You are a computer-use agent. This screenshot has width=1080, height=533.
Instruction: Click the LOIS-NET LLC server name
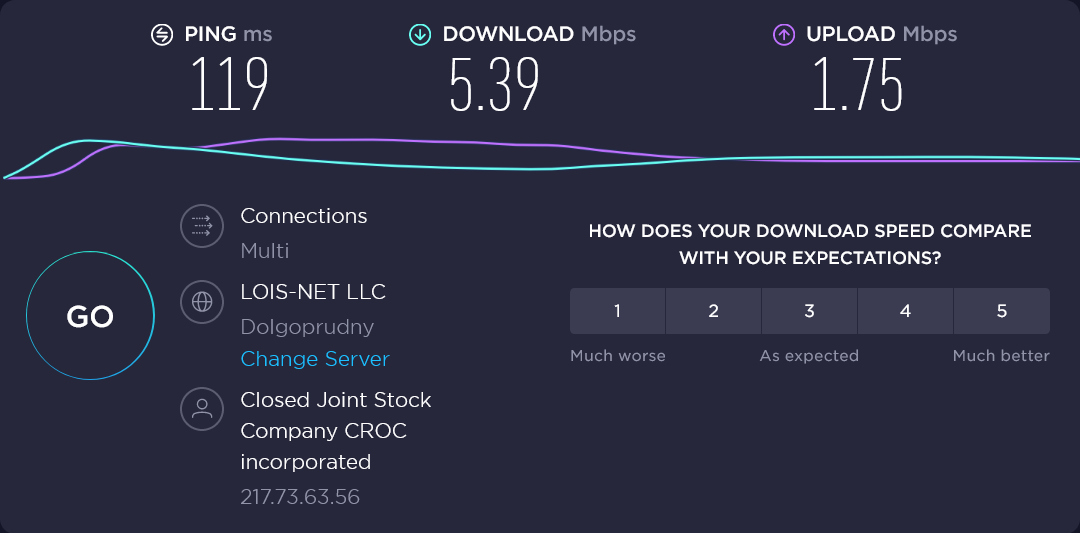tap(313, 292)
